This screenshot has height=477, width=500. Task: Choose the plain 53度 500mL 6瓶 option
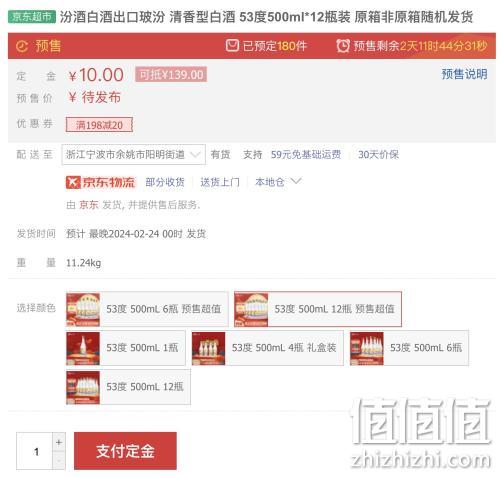[409, 348]
